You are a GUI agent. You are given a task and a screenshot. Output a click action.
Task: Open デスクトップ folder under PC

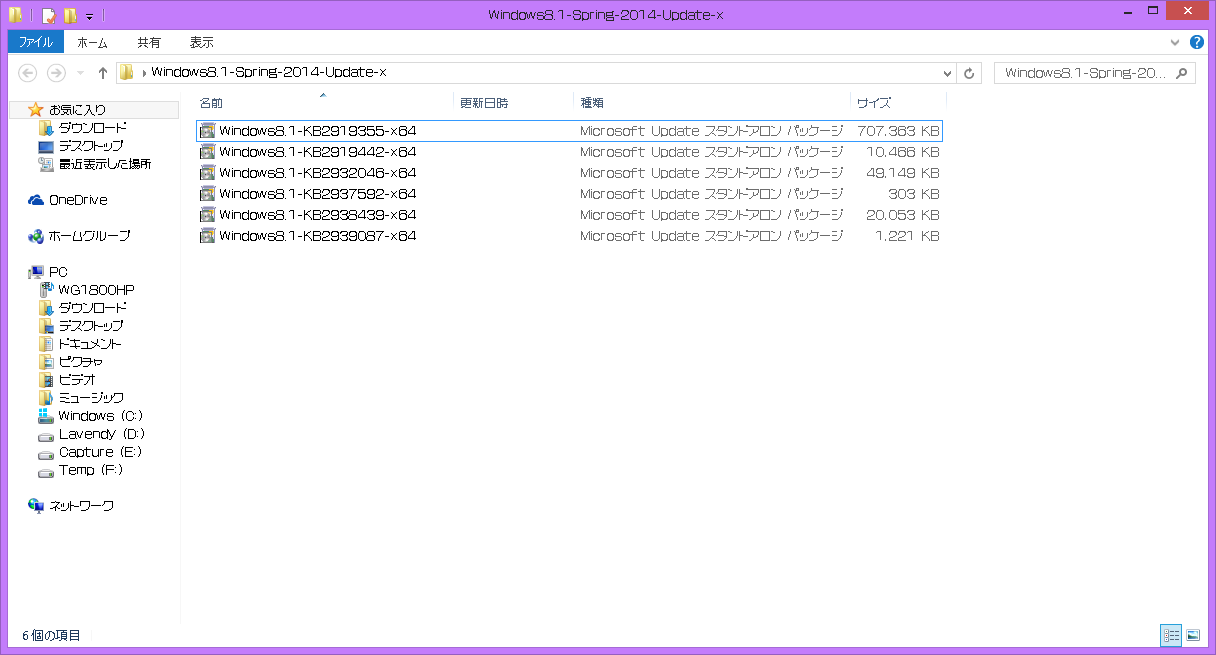pos(91,326)
